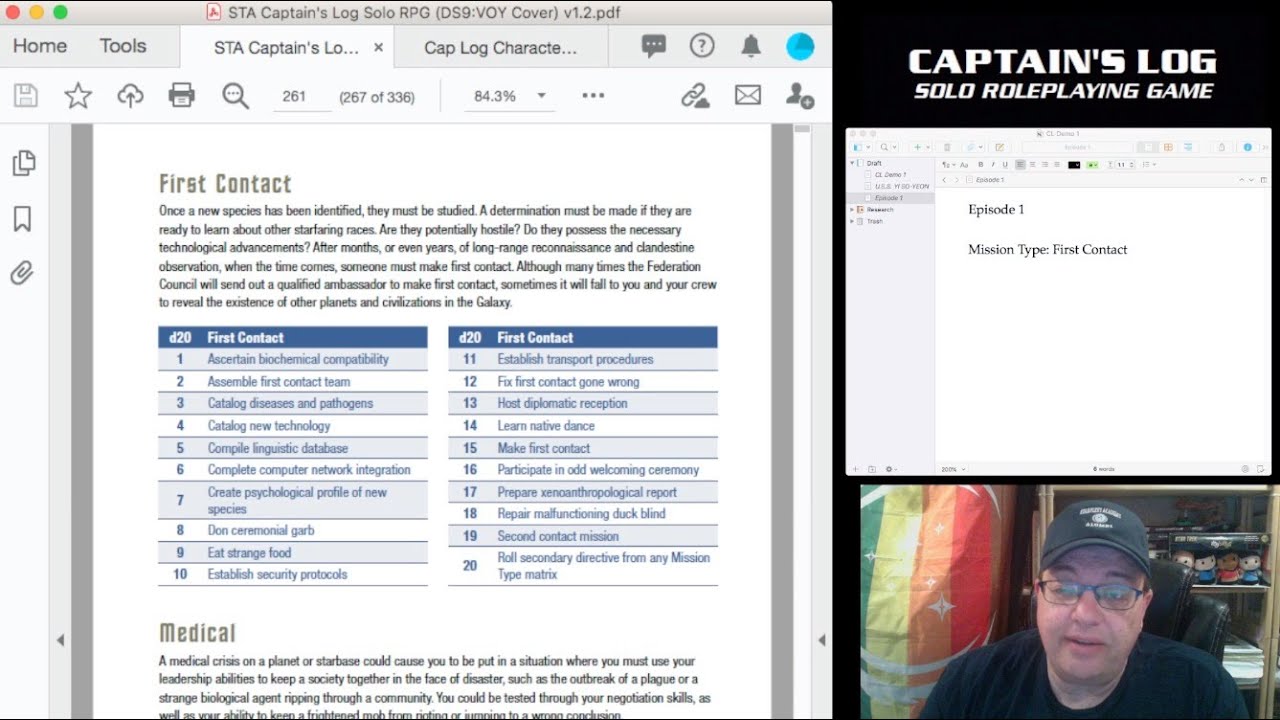
Task: Click the Acrobat vertical scrollbar thumb
Action: click(802, 129)
